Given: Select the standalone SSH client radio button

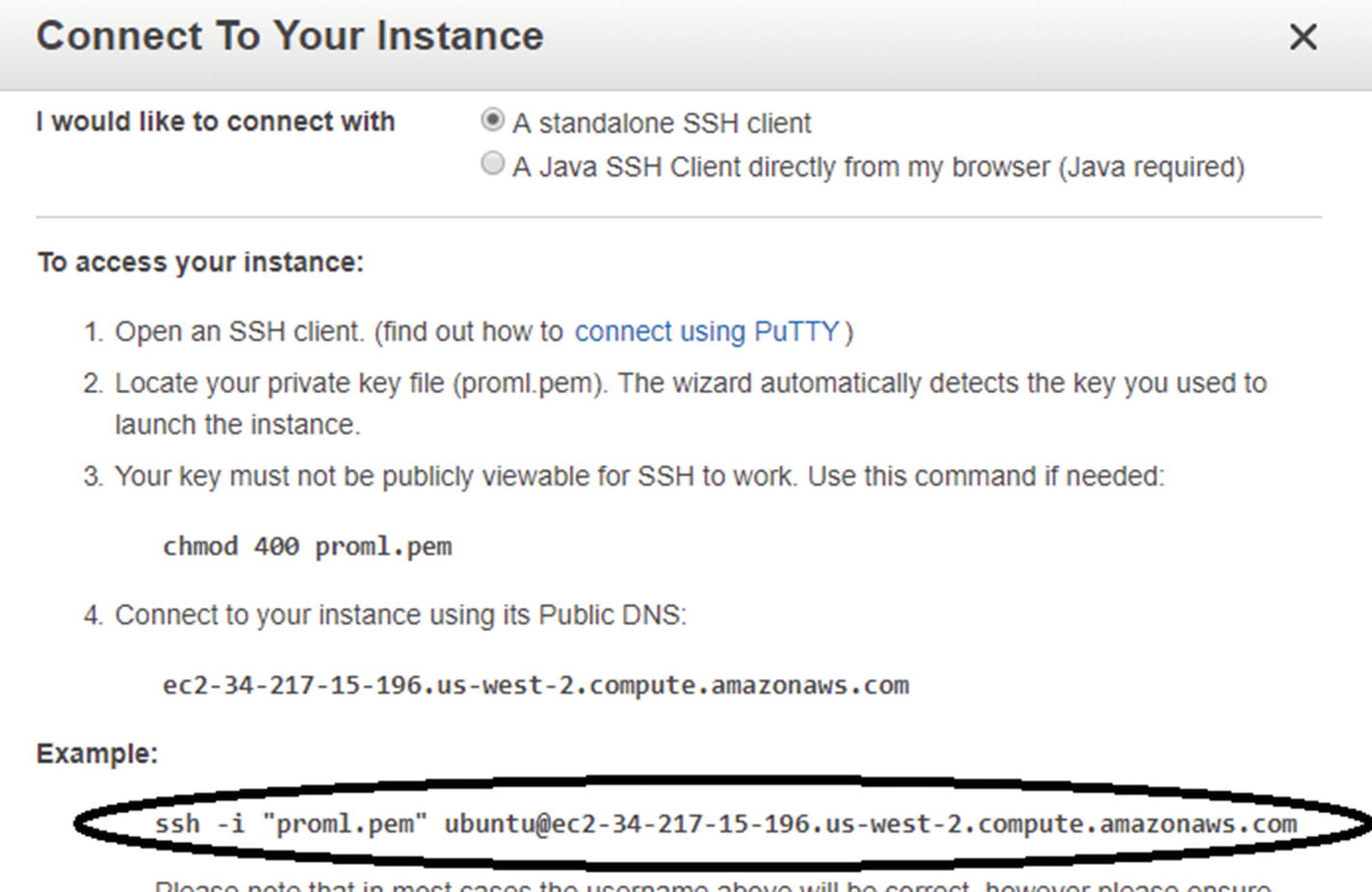Looking at the screenshot, I should [492, 120].
